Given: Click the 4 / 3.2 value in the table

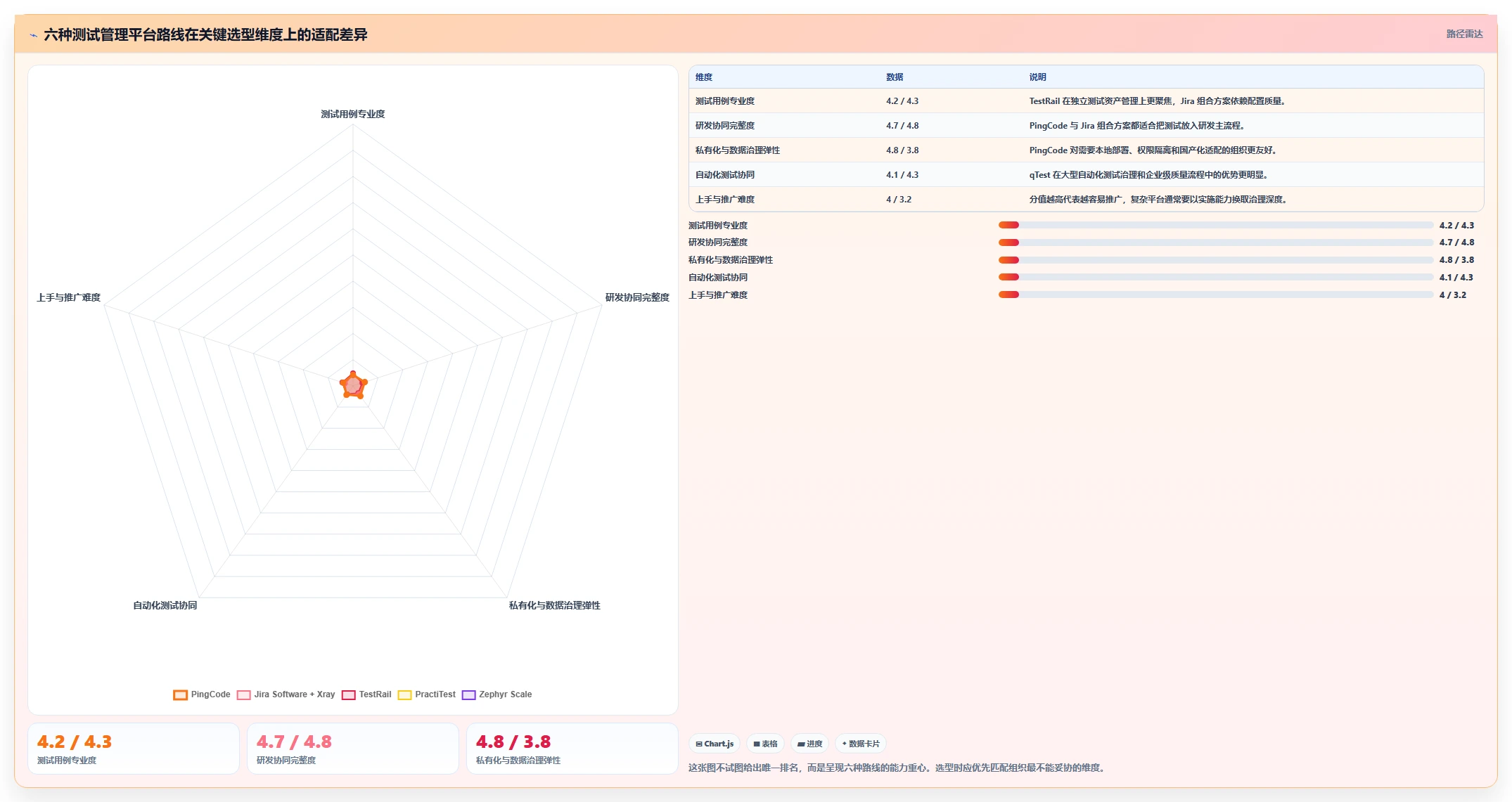Looking at the screenshot, I should pyautogui.click(x=899, y=200).
